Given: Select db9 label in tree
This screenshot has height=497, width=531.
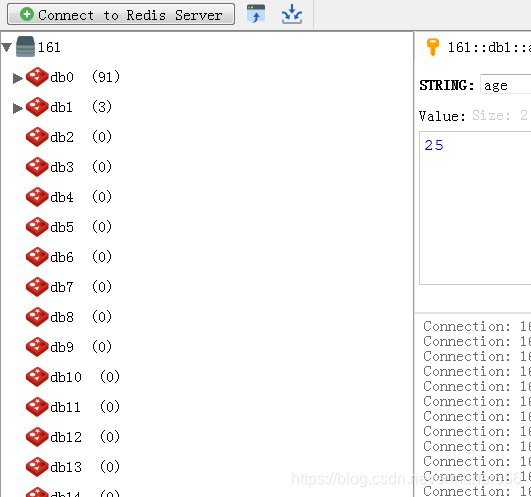Looking at the screenshot, I should 62,347.
